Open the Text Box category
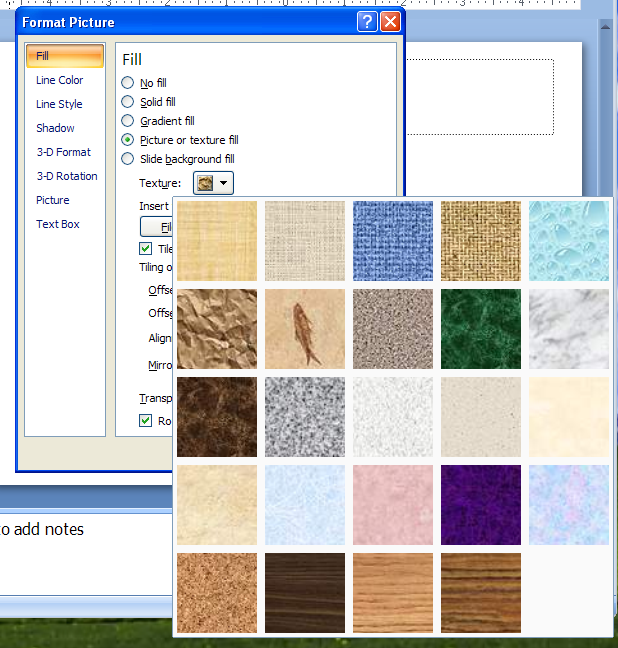Viewport: 618px width, 648px height. [57, 224]
